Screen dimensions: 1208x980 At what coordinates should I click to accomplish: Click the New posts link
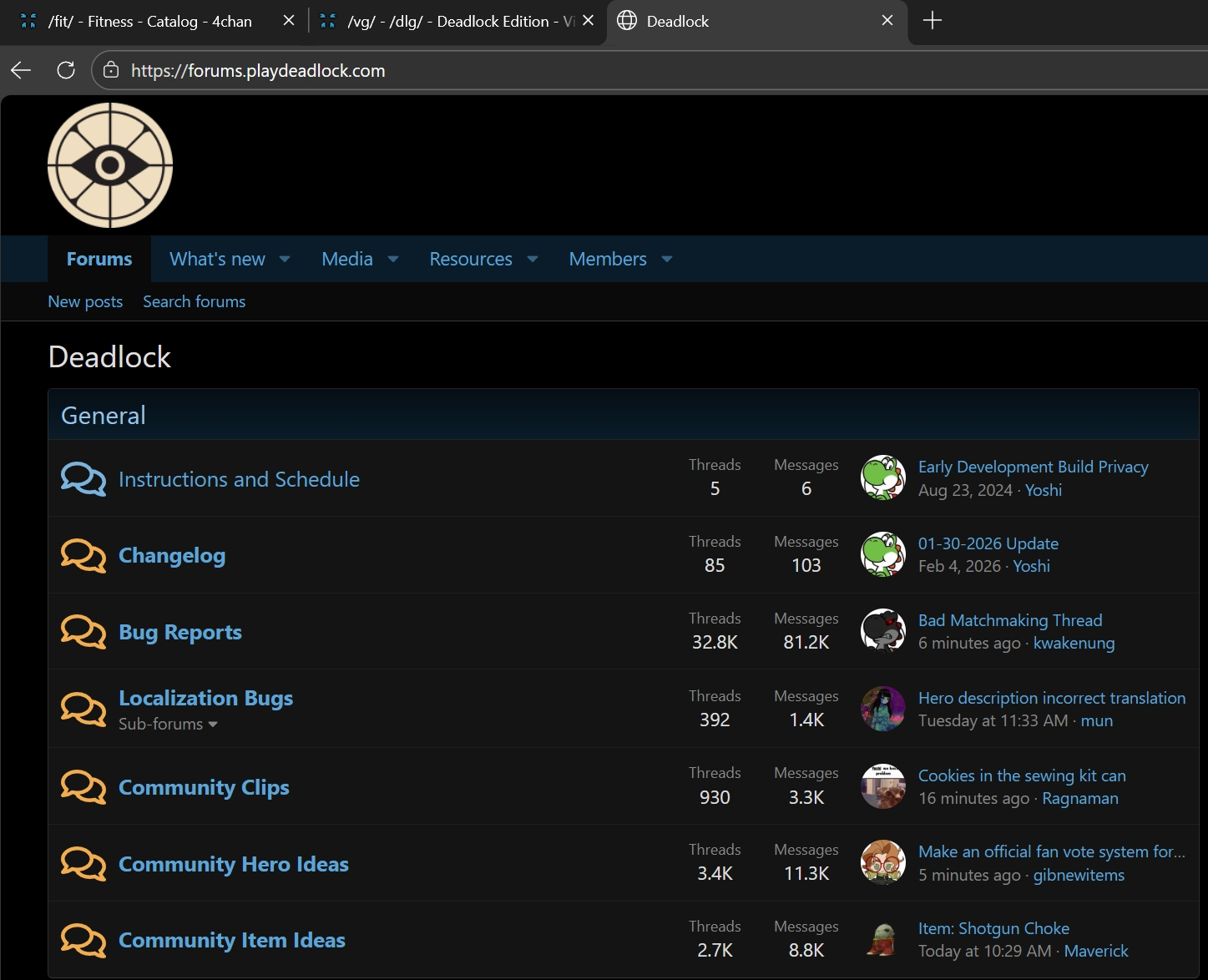[85, 301]
